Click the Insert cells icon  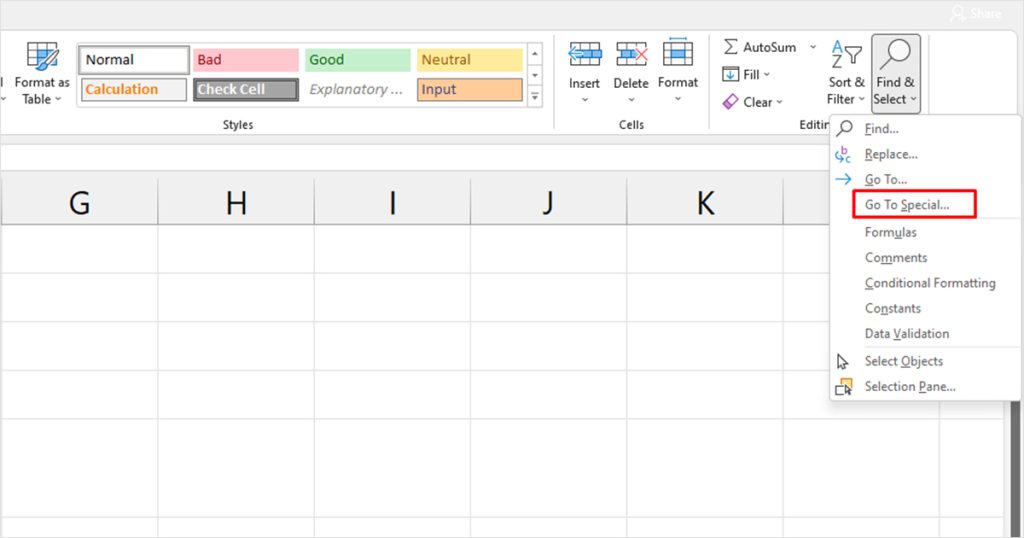(x=585, y=55)
